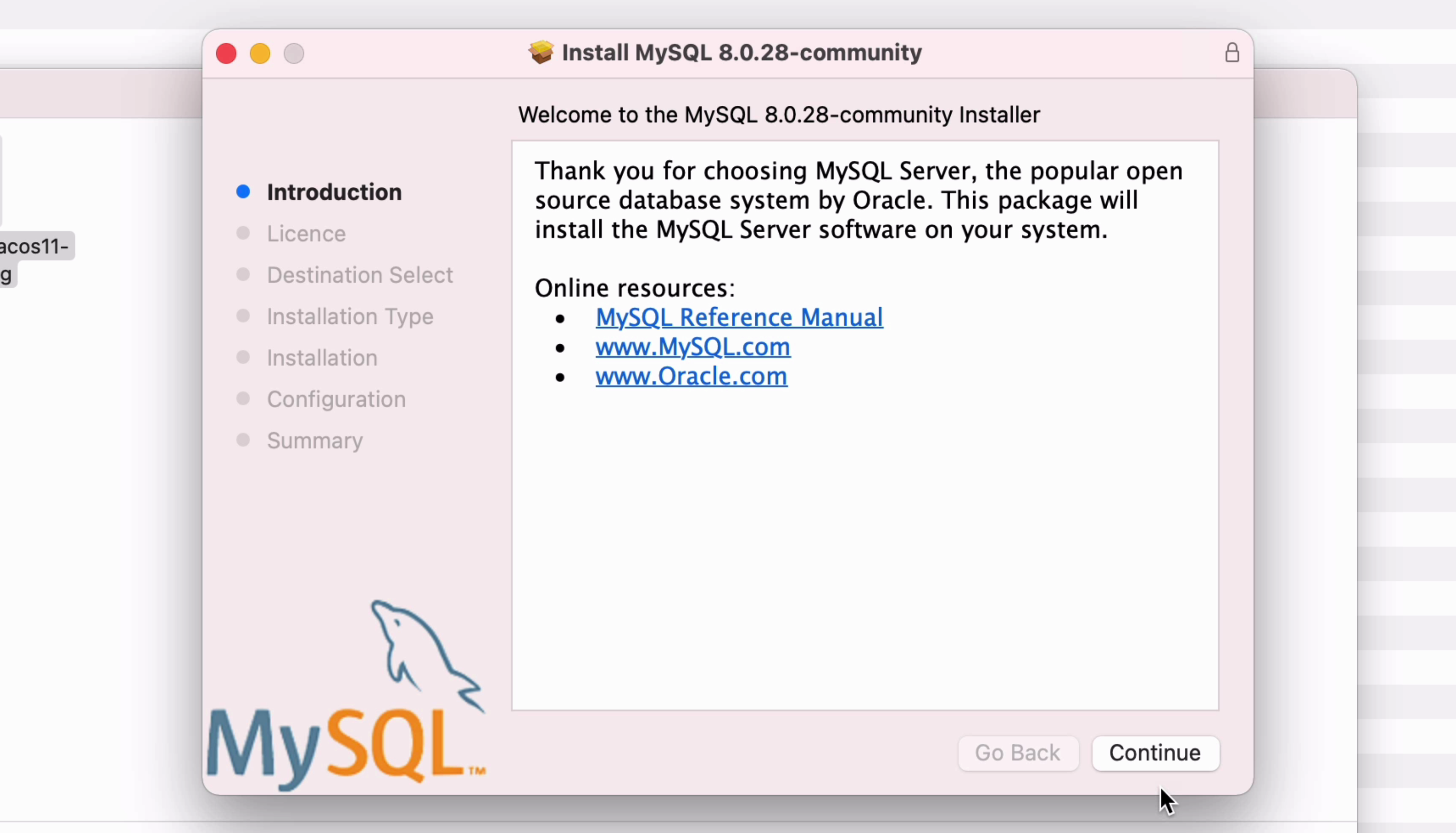This screenshot has width=1456, height=833.
Task: Open the www.Oracle.com link
Action: (691, 377)
